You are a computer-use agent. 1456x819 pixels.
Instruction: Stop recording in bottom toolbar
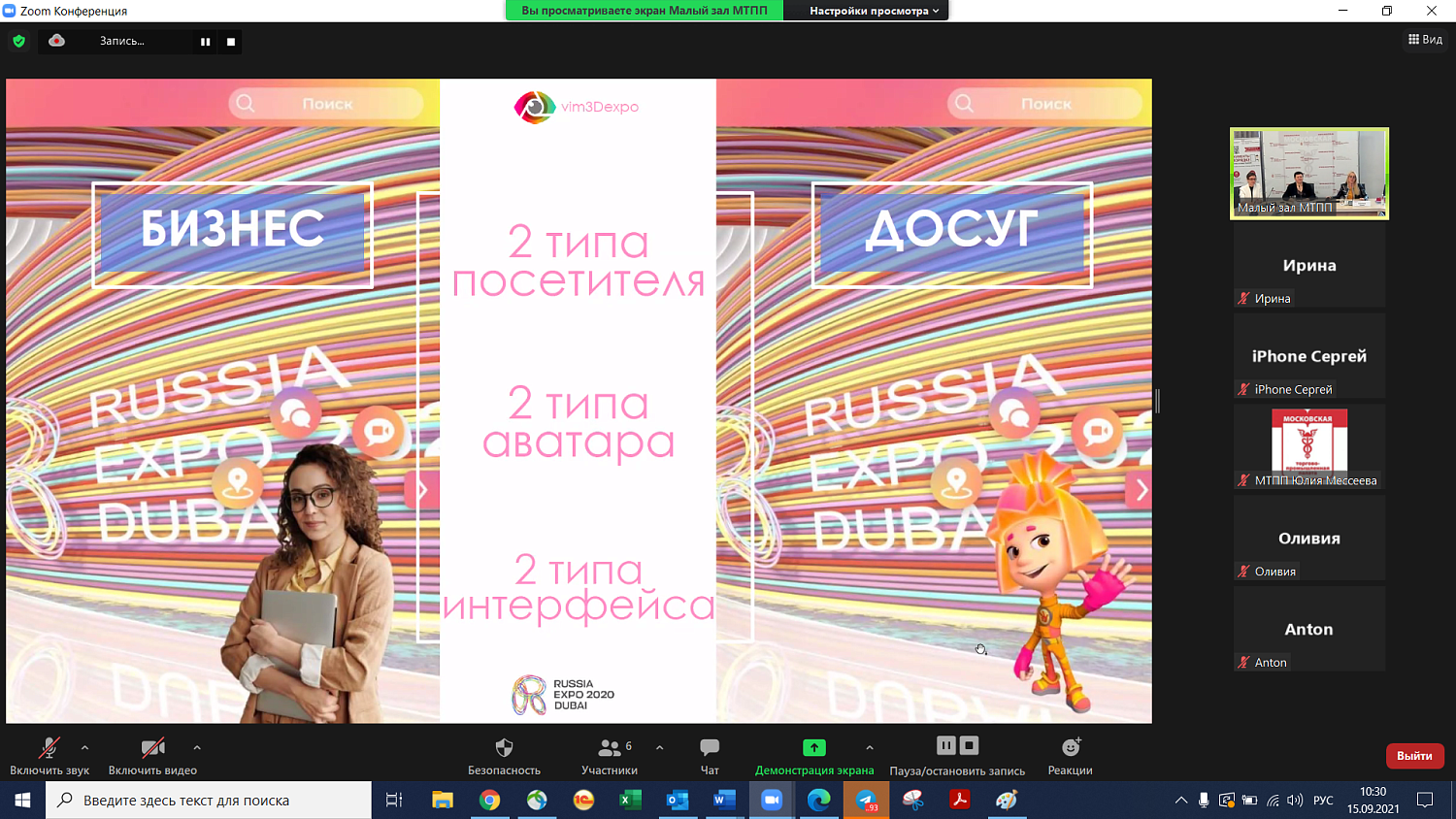[969, 745]
